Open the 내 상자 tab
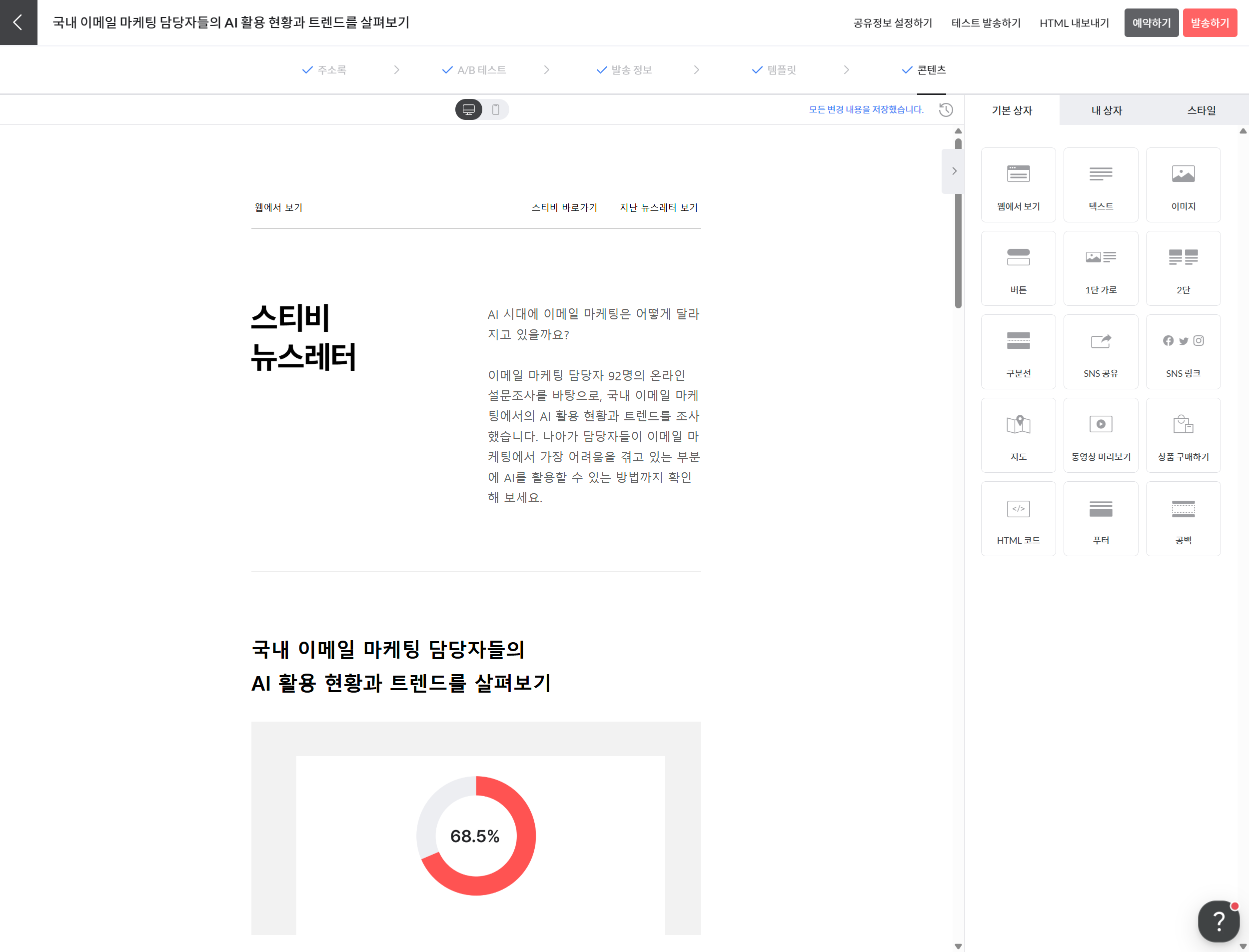The width and height of the screenshot is (1249, 952). pyautogui.click(x=1106, y=110)
